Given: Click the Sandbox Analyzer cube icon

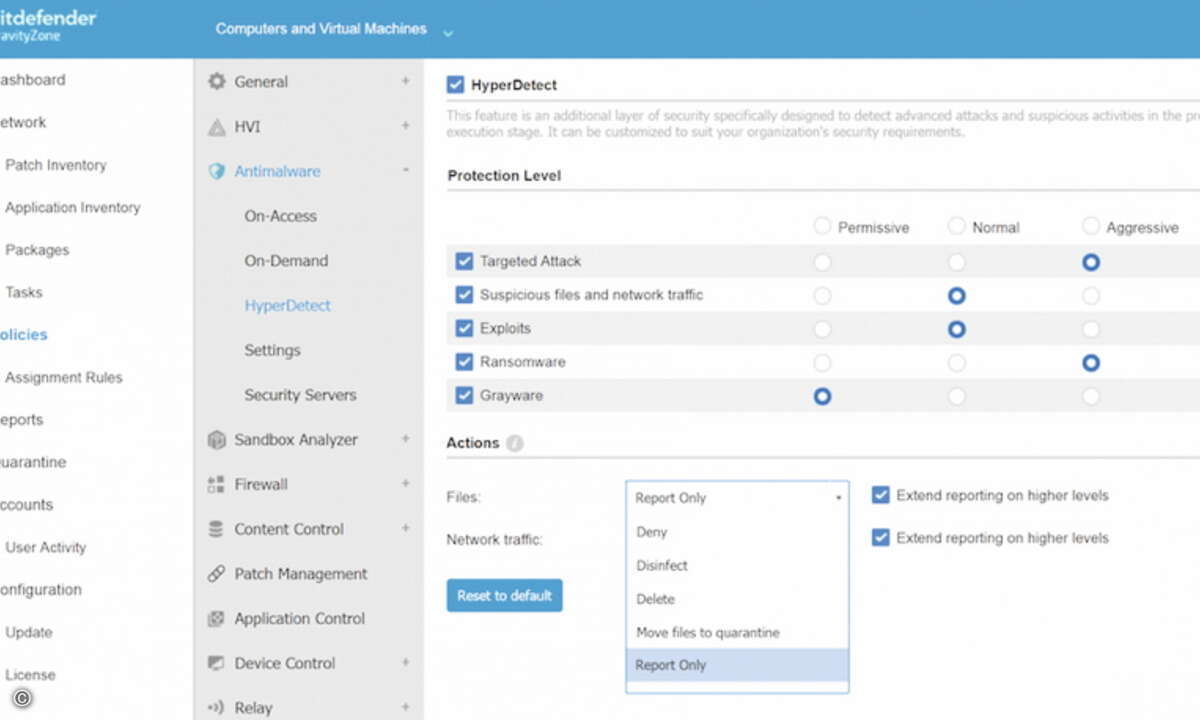Looking at the screenshot, I should click(216, 440).
